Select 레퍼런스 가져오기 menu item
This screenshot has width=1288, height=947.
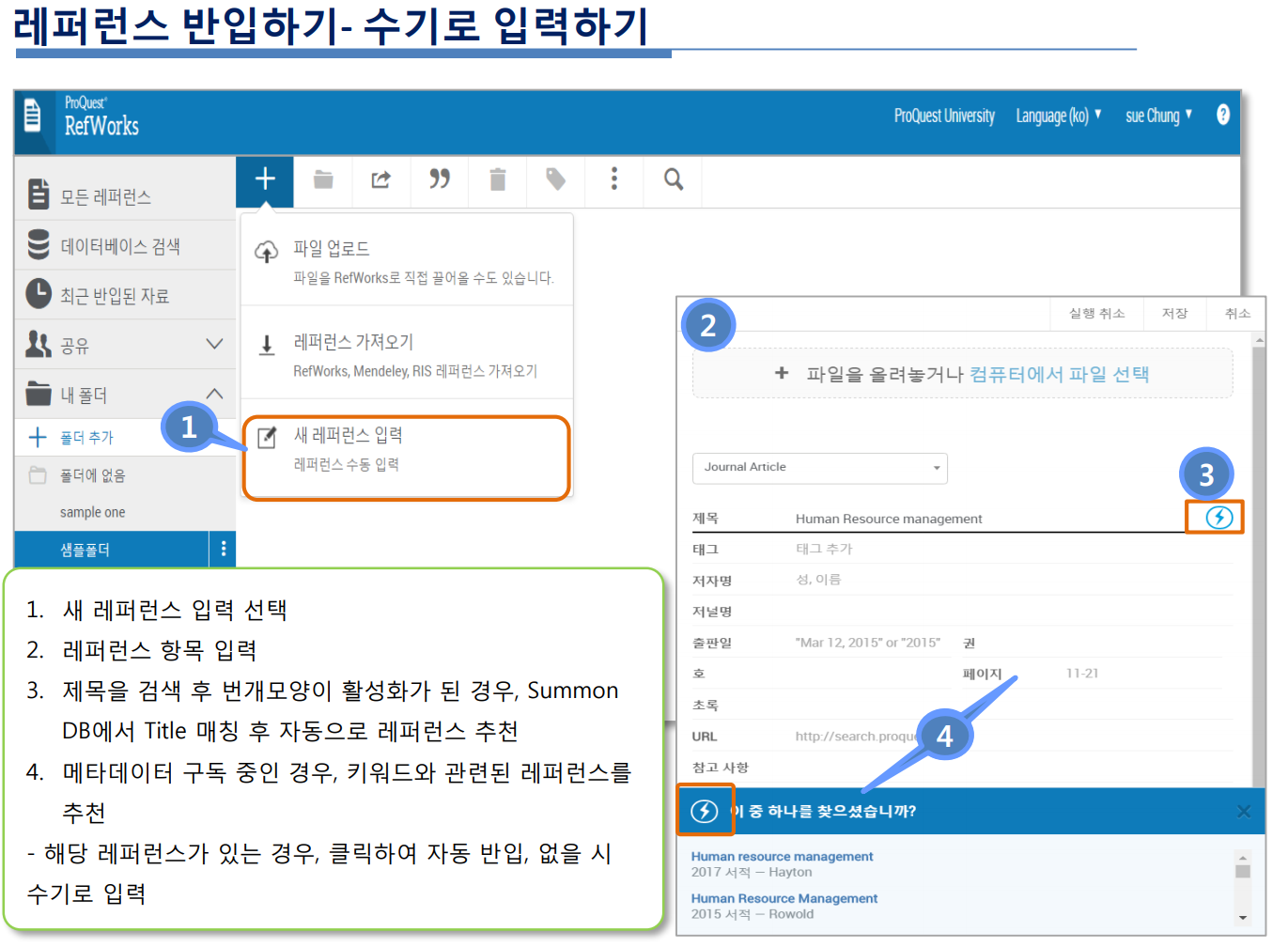[x=407, y=353]
